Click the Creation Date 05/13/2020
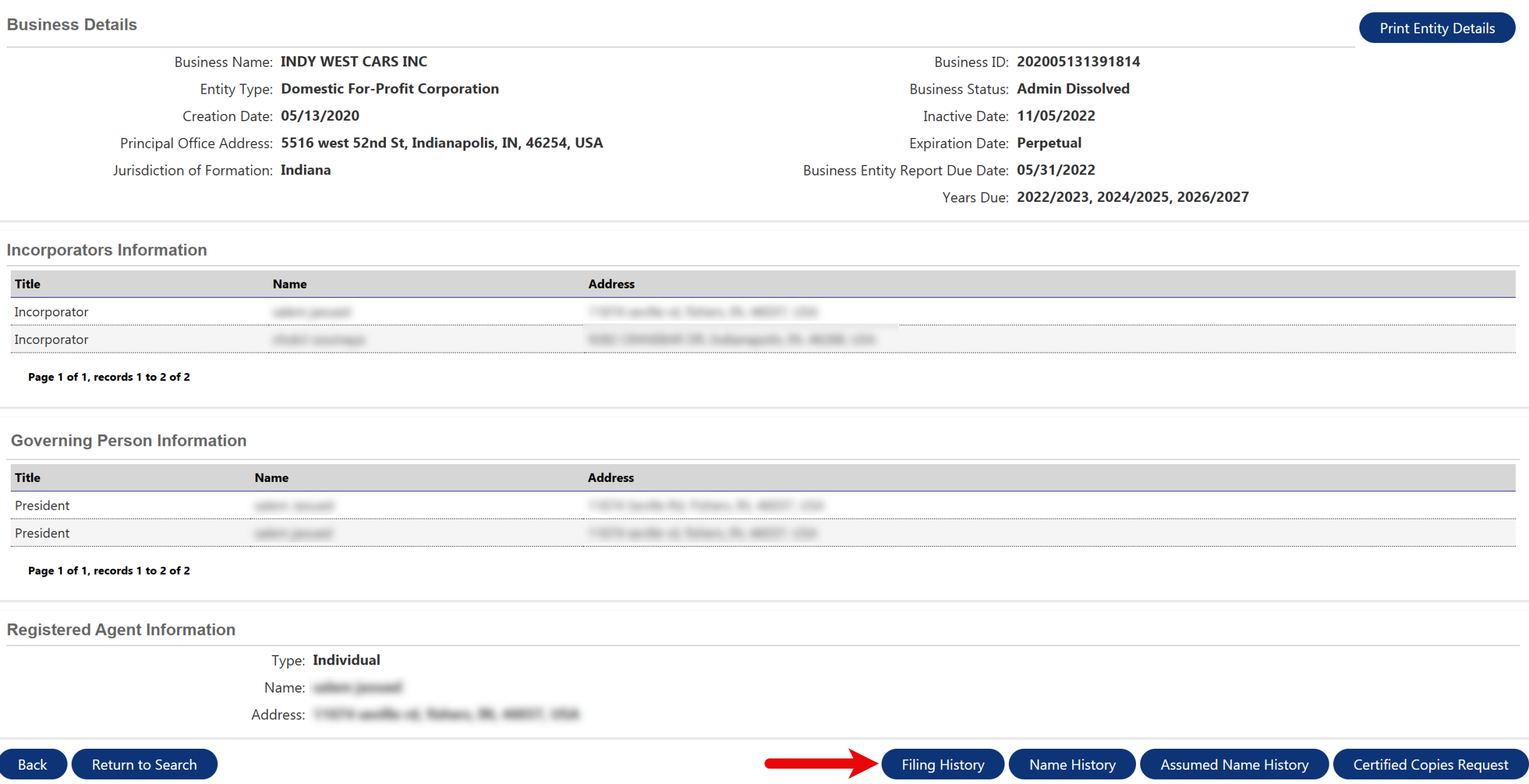 coord(320,116)
